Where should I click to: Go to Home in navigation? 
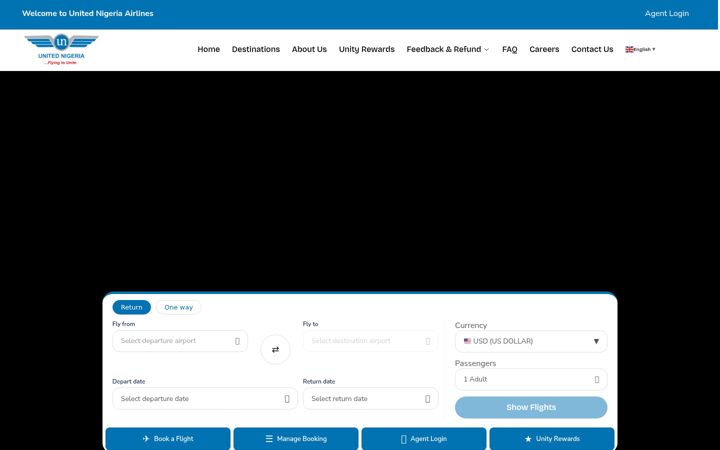point(208,49)
